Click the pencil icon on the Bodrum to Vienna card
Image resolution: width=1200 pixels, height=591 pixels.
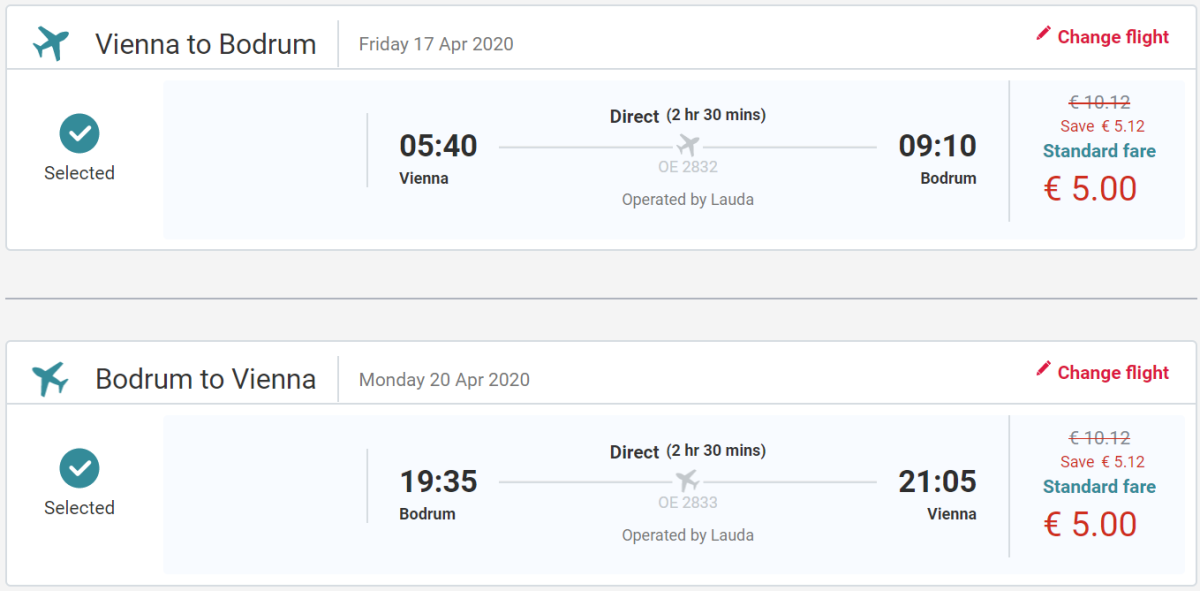(x=1043, y=370)
